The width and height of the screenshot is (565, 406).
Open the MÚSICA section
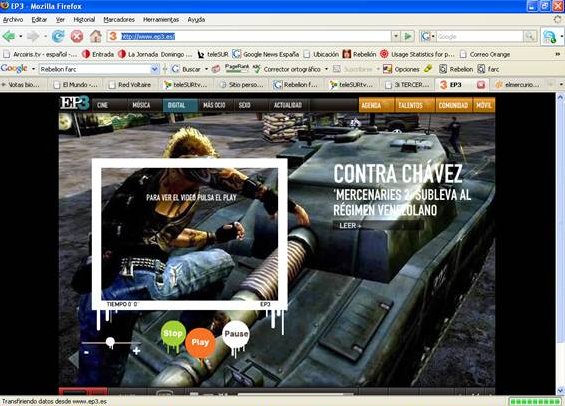(141, 105)
